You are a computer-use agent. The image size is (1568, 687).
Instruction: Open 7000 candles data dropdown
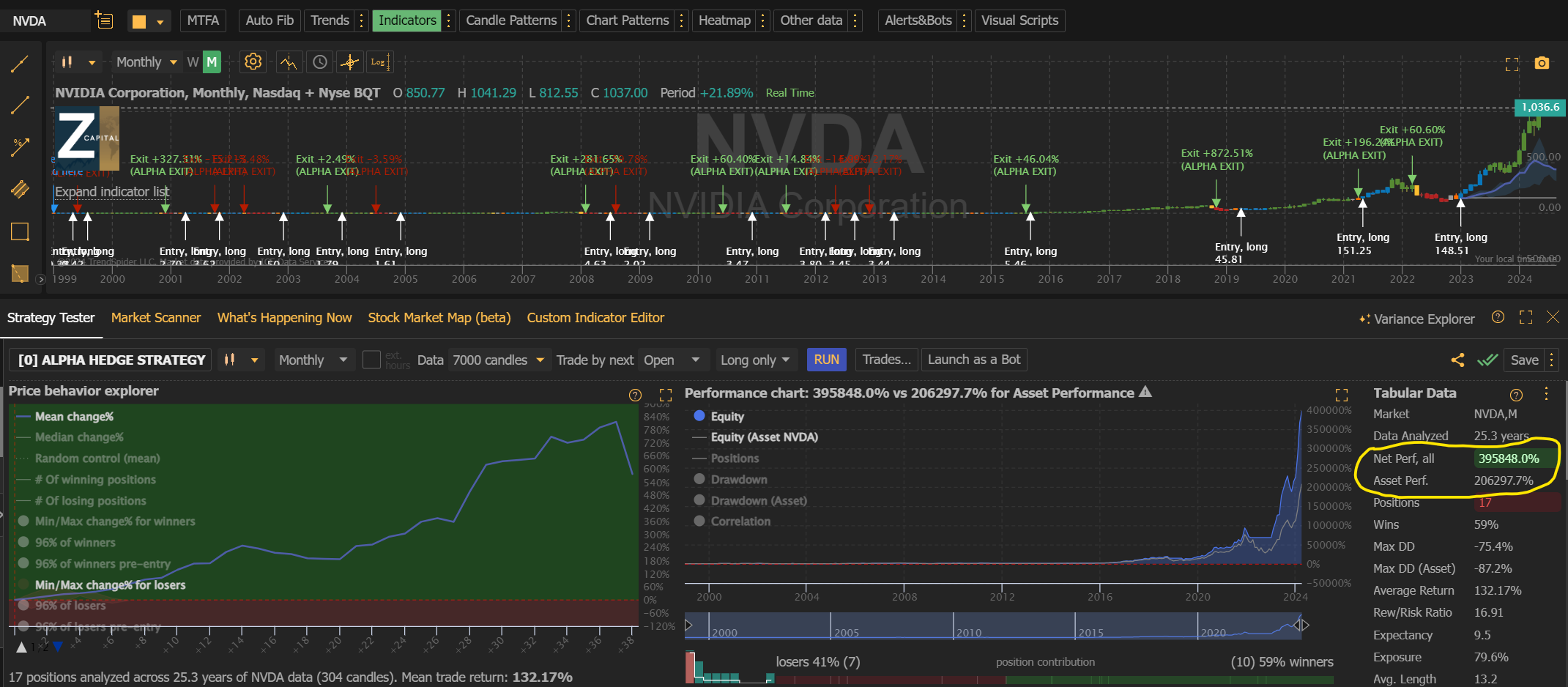pos(499,360)
